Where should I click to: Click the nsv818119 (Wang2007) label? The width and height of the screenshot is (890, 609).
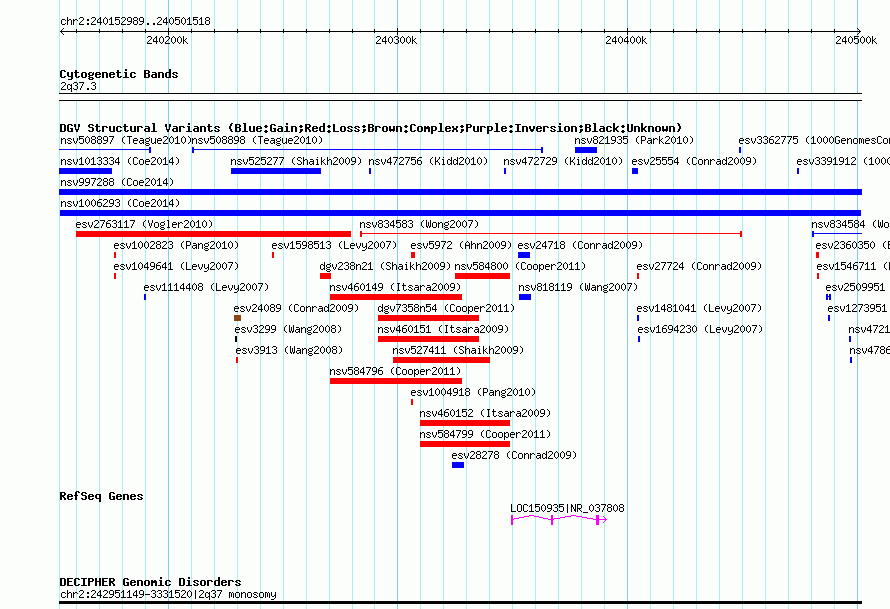[578, 287]
